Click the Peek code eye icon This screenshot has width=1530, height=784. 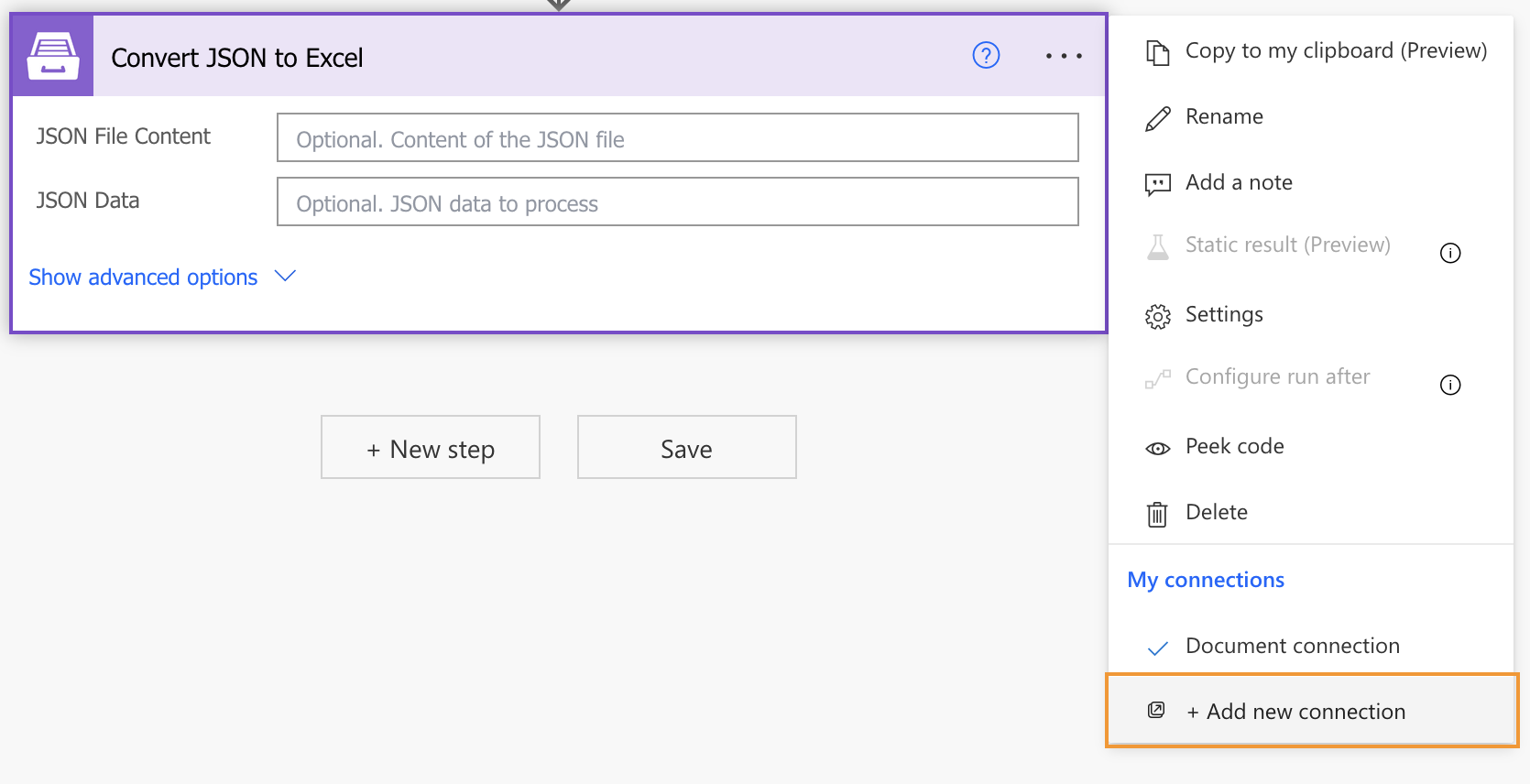click(x=1157, y=448)
